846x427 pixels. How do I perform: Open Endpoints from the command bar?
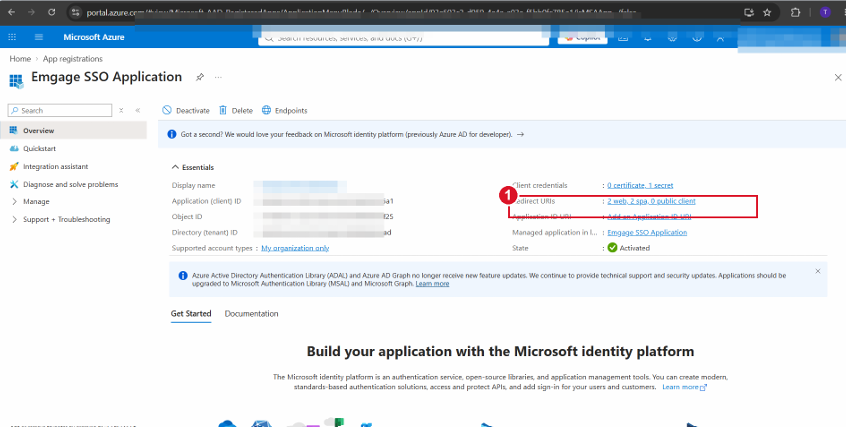pyautogui.click(x=284, y=110)
